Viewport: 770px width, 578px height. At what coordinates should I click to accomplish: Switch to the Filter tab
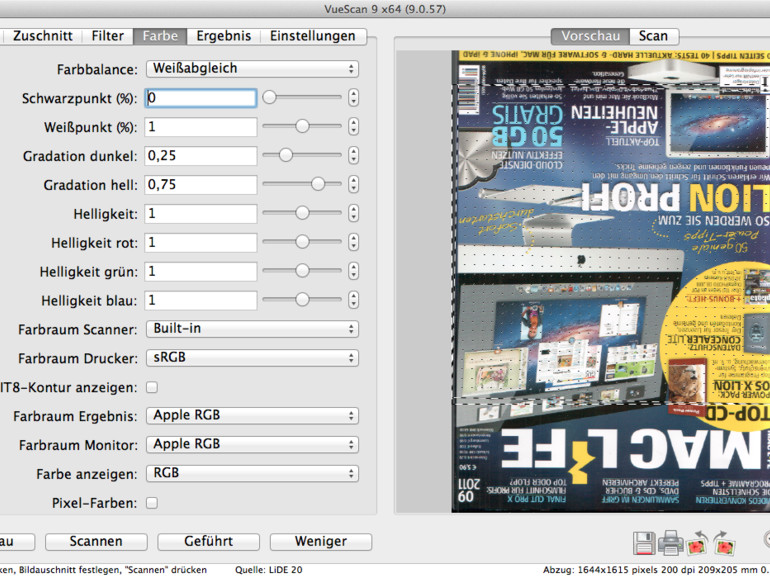click(x=108, y=36)
